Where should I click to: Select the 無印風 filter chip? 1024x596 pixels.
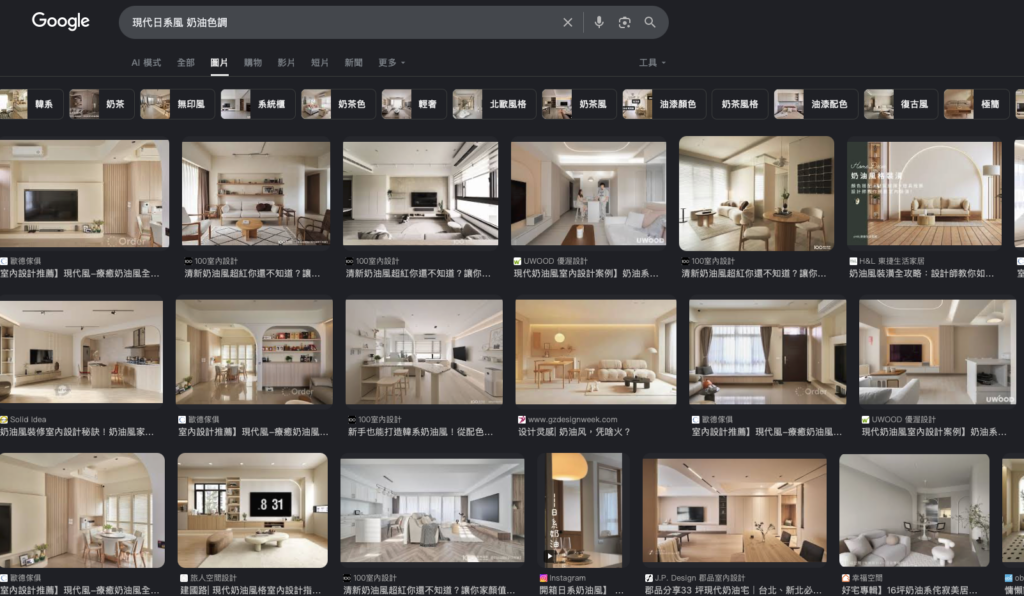pos(177,104)
